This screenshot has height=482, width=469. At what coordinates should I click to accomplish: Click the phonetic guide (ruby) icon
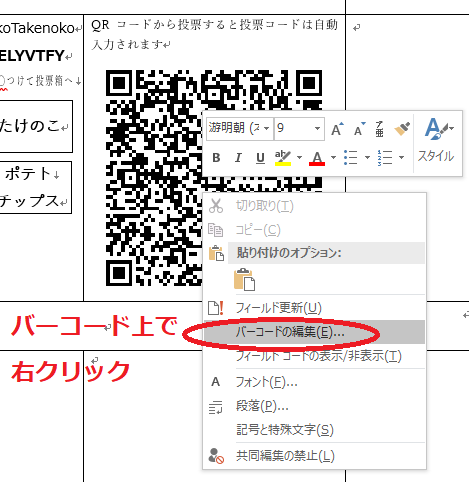pyautogui.click(x=379, y=129)
